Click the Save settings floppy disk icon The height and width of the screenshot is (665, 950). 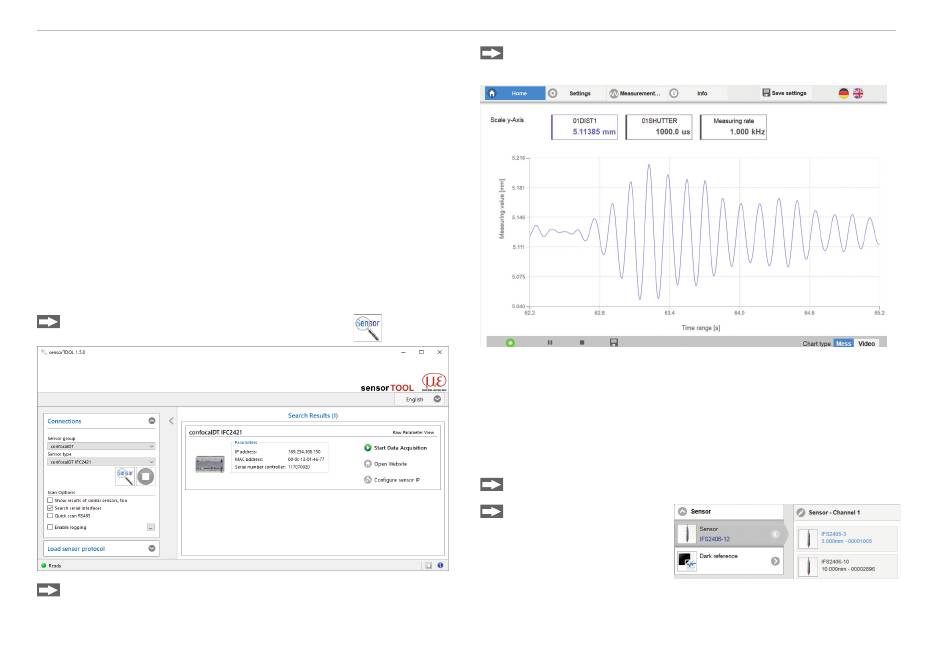(766, 93)
